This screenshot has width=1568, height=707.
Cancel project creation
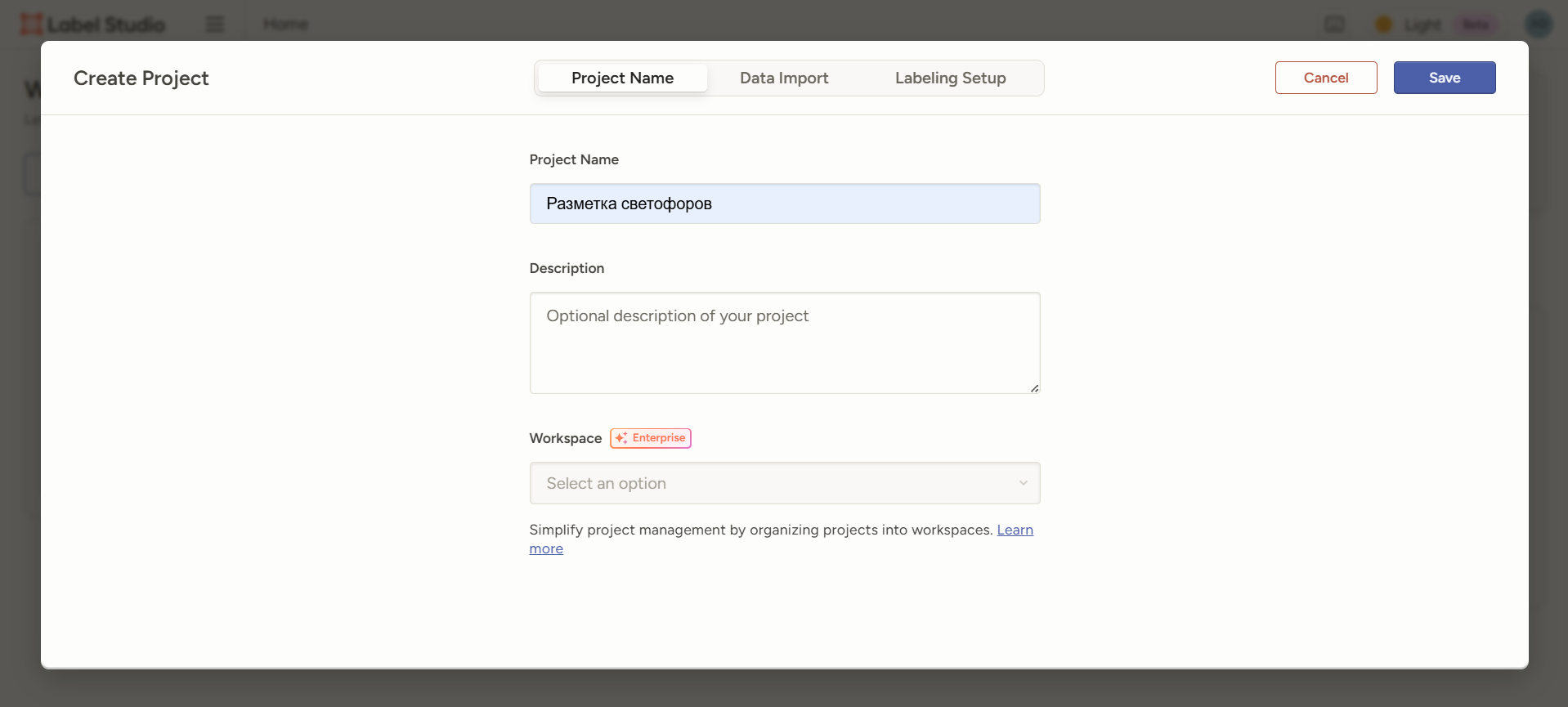point(1325,78)
